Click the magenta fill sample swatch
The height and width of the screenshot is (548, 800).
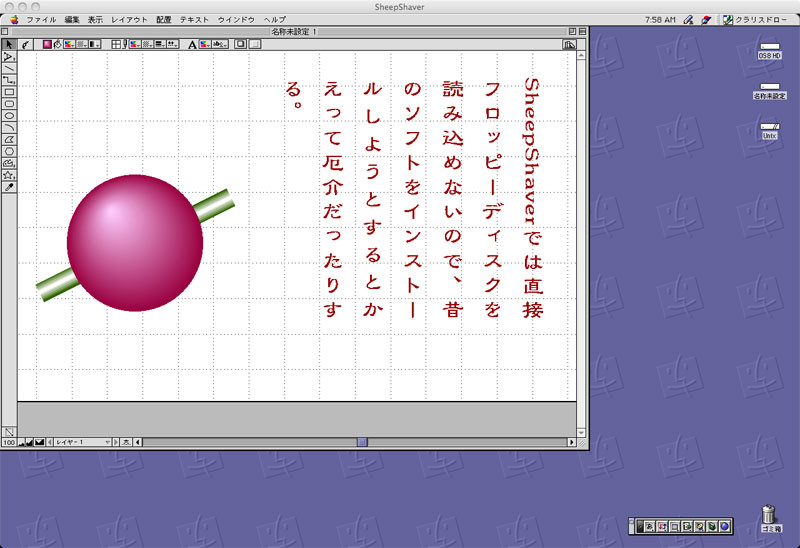[x=47, y=44]
